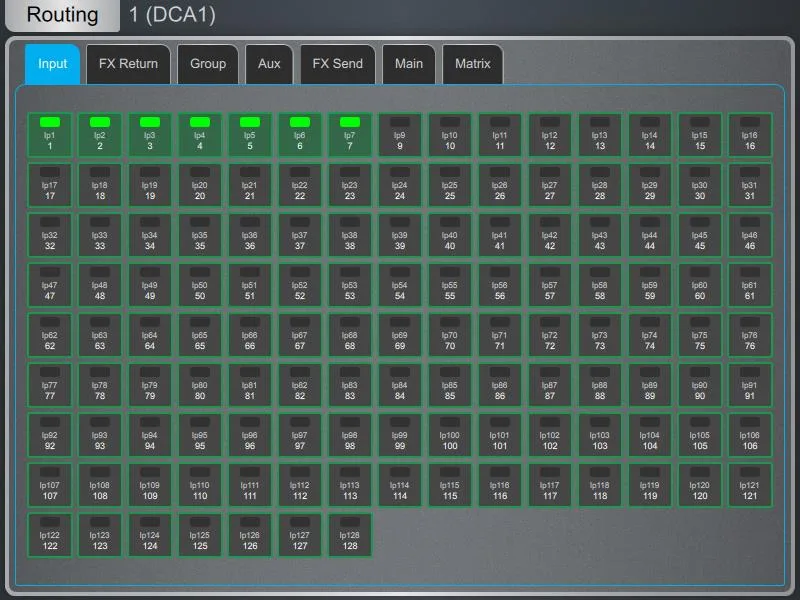Assign input Ip106
Viewport: 800px width, 600px height.
pyautogui.click(x=749, y=435)
